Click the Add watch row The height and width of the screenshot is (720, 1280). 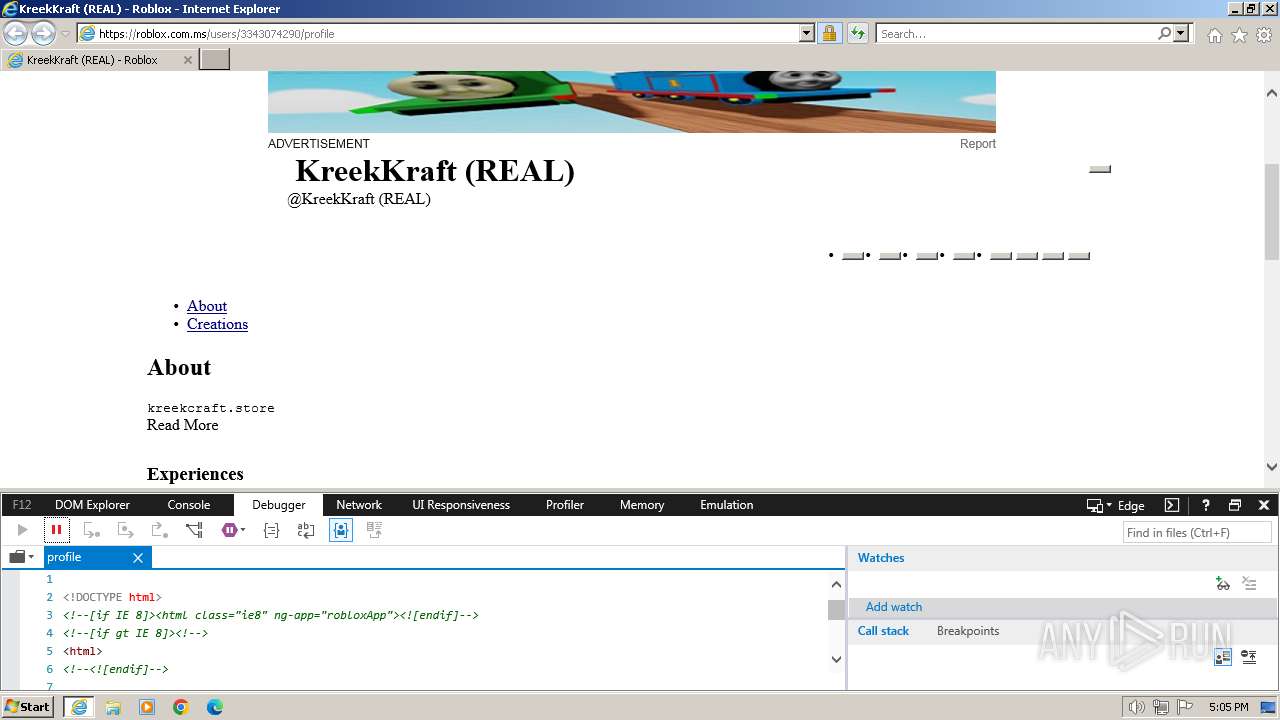1063,607
